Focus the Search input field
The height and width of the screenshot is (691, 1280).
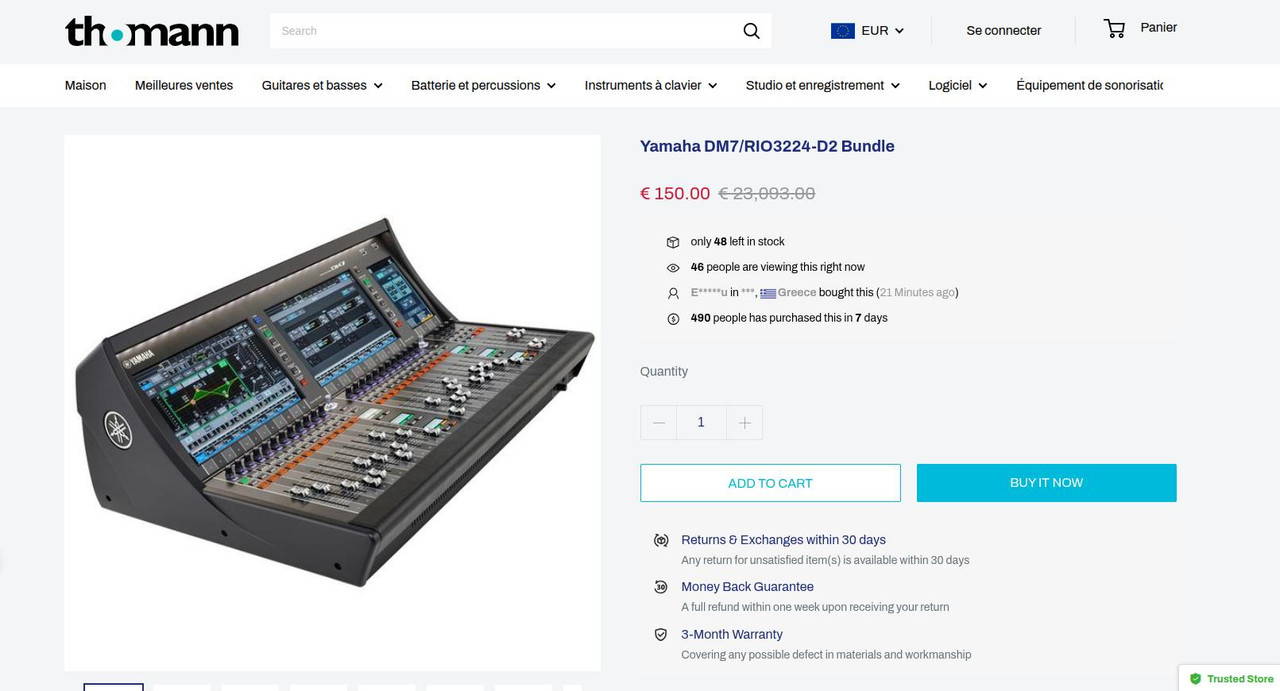tap(505, 31)
